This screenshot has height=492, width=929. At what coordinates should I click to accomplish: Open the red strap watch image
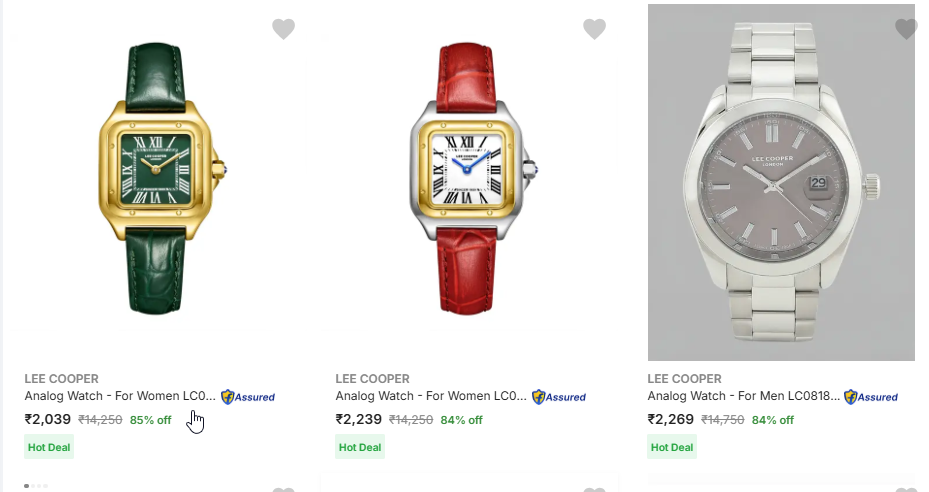pos(470,180)
